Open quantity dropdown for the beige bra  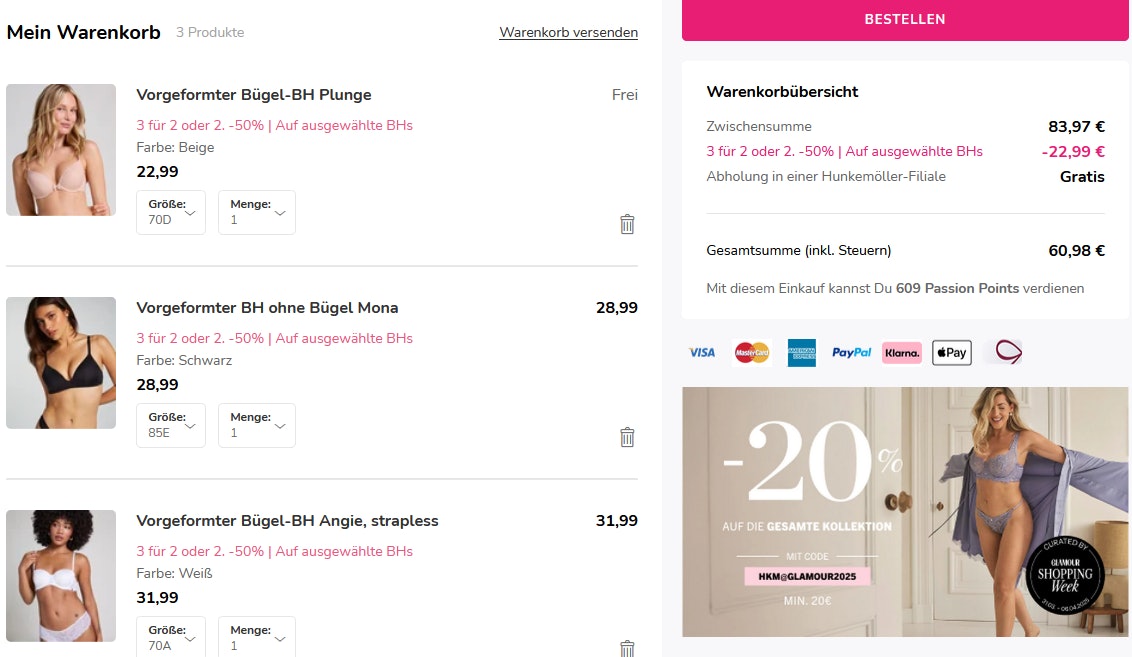tap(257, 212)
